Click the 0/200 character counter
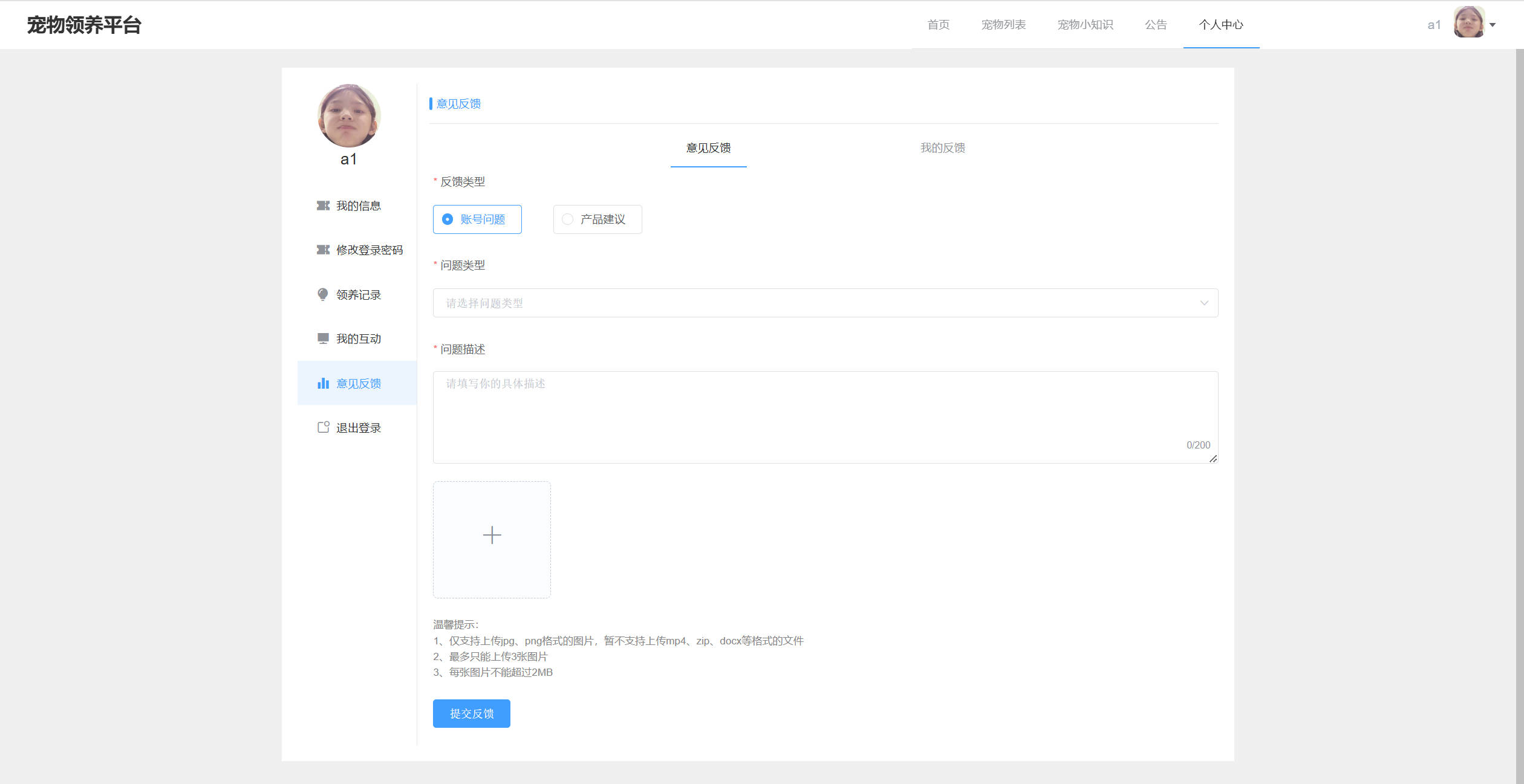Viewport: 1524px width, 784px height. pyautogui.click(x=1198, y=445)
